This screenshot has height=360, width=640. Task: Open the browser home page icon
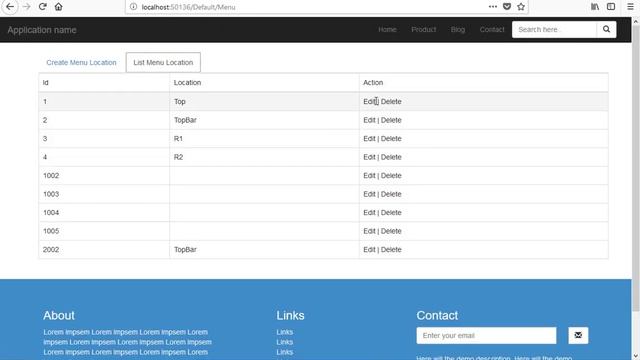tap(58, 7)
